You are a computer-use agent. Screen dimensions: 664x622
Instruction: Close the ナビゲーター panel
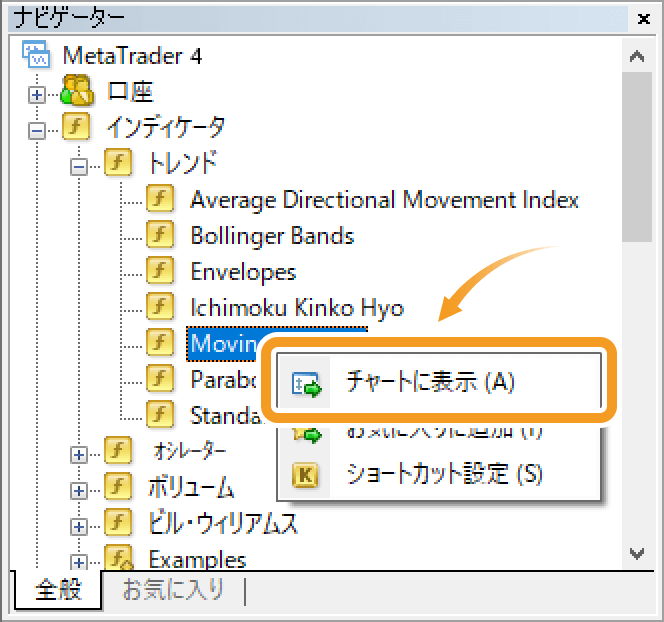(x=644, y=19)
